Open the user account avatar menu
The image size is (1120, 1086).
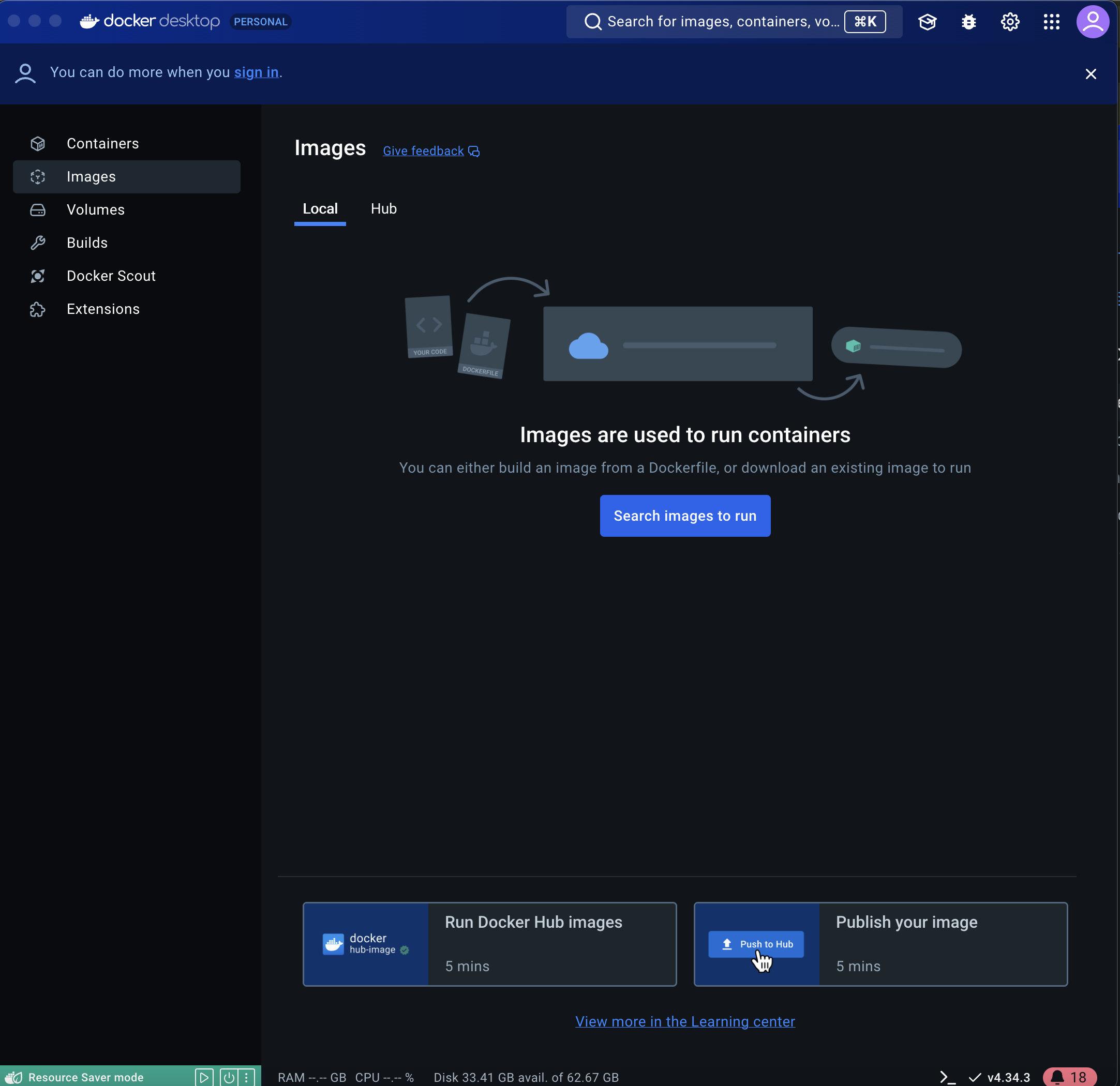(x=1093, y=21)
